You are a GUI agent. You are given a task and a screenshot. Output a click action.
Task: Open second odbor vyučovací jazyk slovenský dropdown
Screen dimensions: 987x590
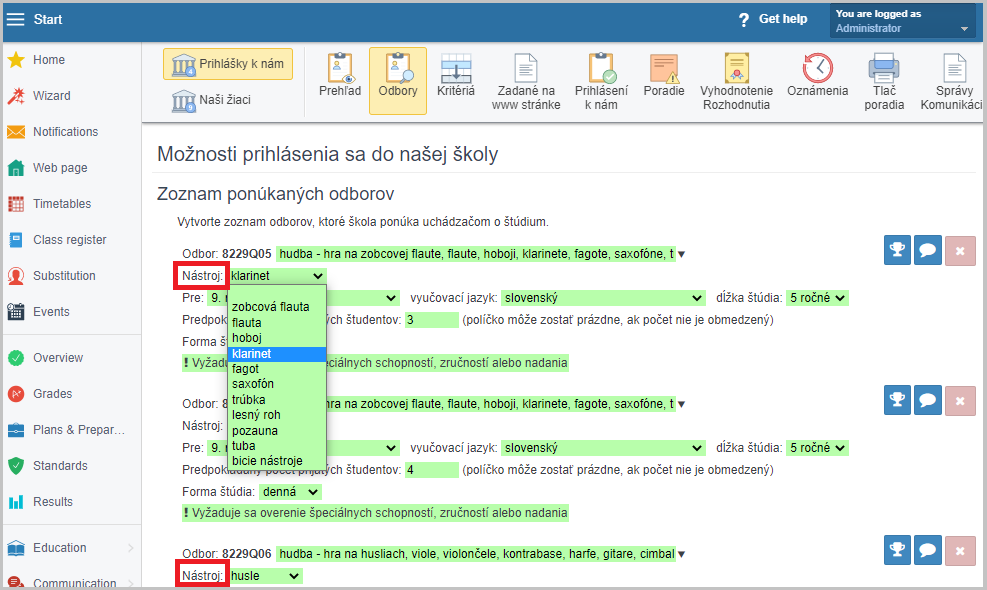click(x=603, y=448)
